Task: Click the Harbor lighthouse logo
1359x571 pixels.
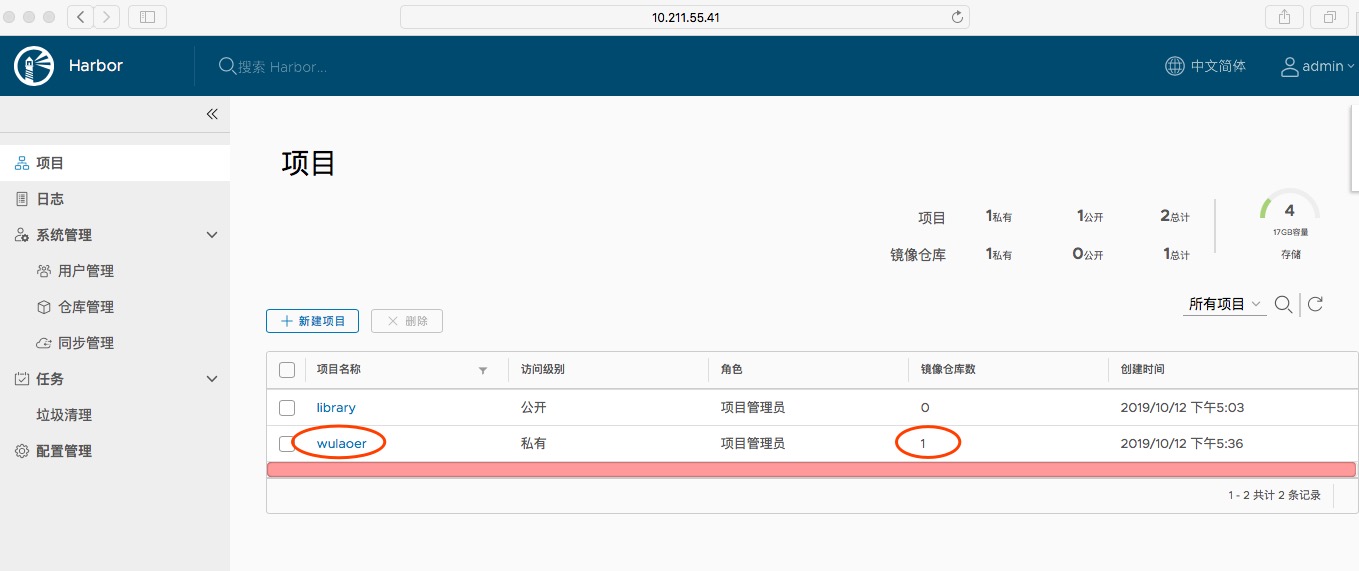Action: [33, 66]
